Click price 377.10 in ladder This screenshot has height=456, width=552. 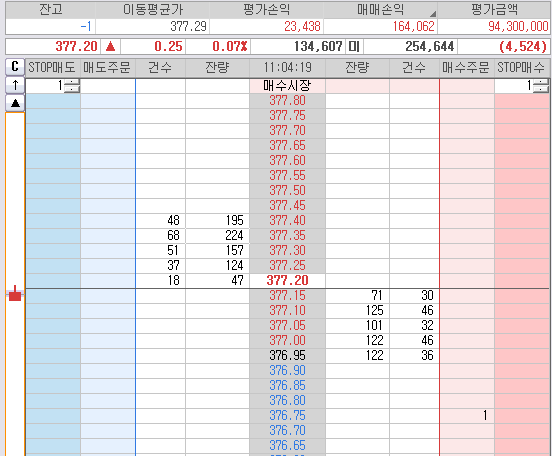(x=287, y=311)
